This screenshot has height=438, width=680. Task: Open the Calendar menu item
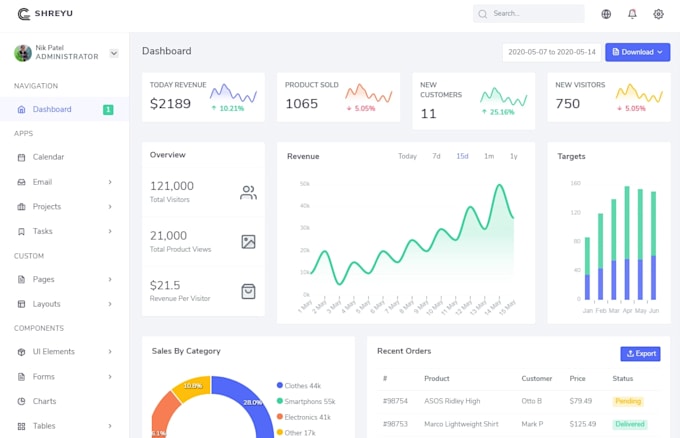point(64,157)
